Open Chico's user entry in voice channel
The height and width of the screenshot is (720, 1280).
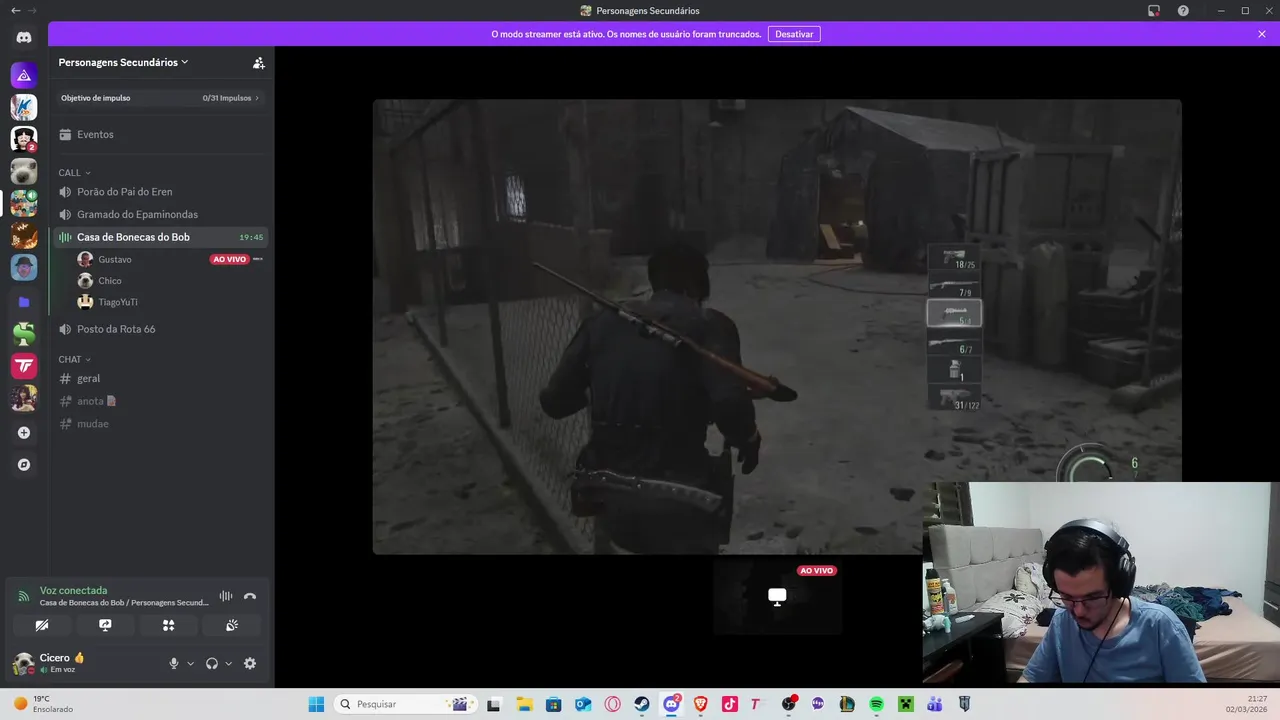(168, 281)
